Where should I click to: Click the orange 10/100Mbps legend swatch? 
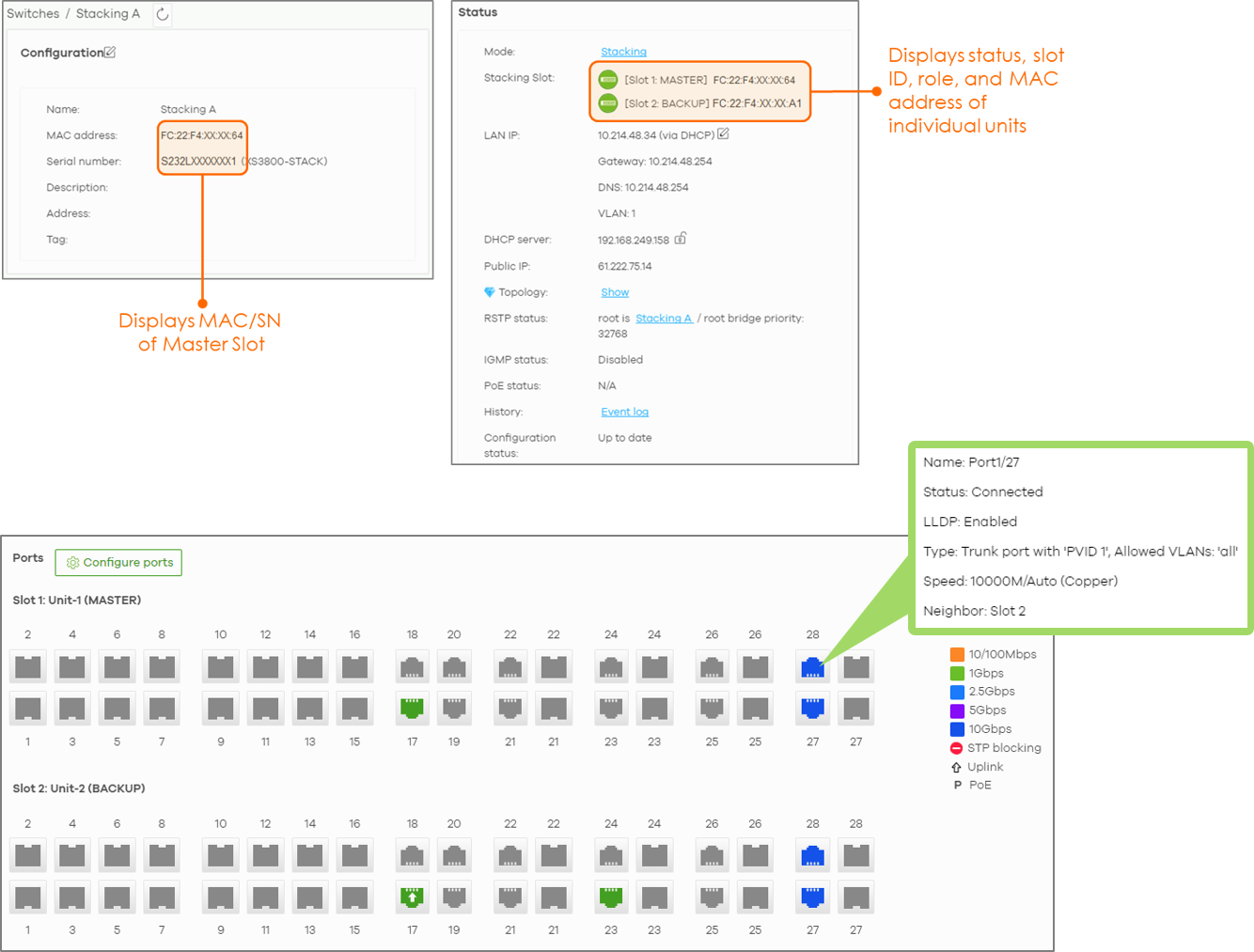pyautogui.click(x=957, y=654)
